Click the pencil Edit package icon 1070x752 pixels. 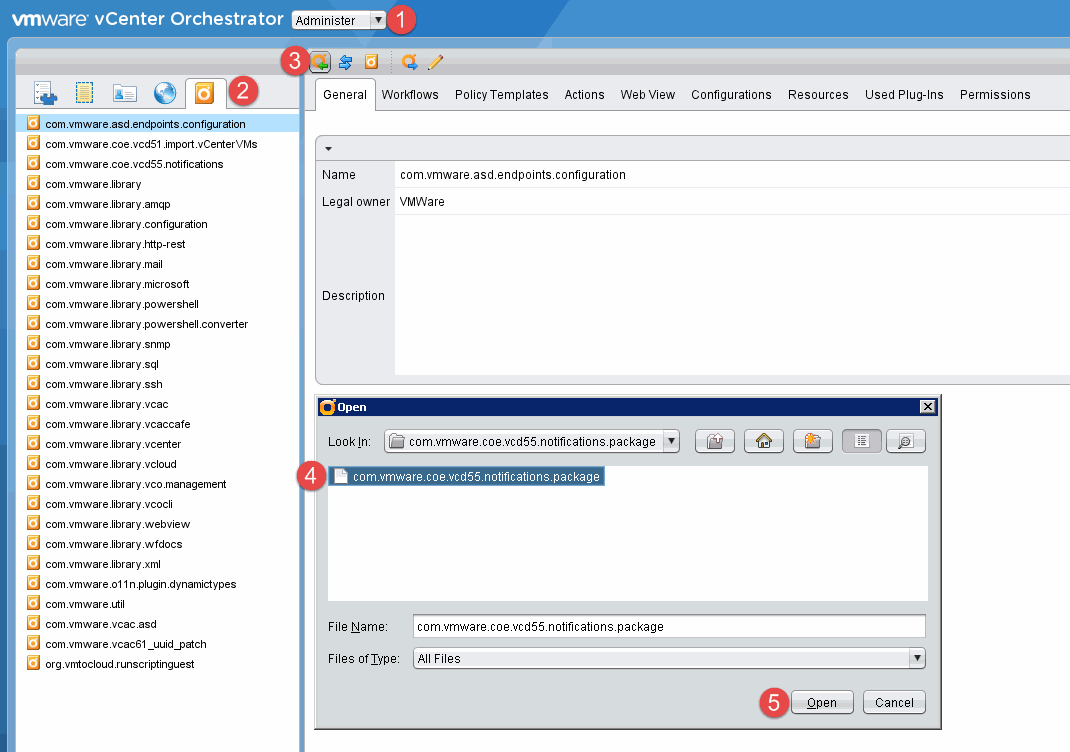click(x=435, y=62)
